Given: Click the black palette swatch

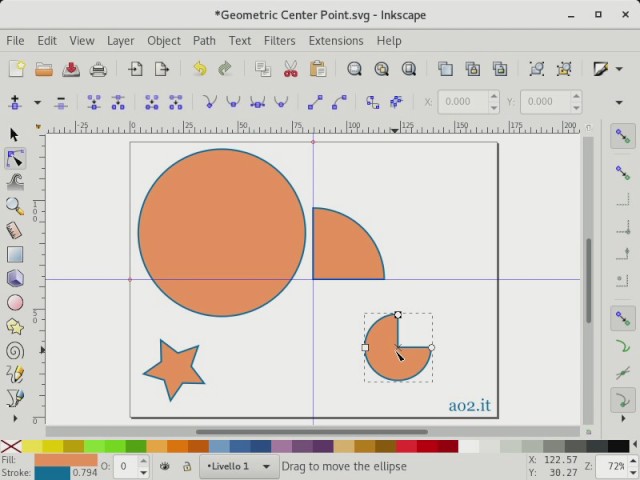Looking at the screenshot, I should [618, 446].
